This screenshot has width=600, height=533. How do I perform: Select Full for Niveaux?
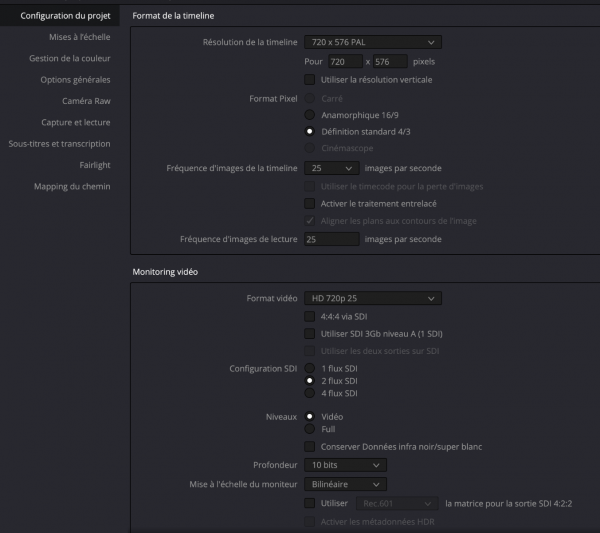coord(310,428)
